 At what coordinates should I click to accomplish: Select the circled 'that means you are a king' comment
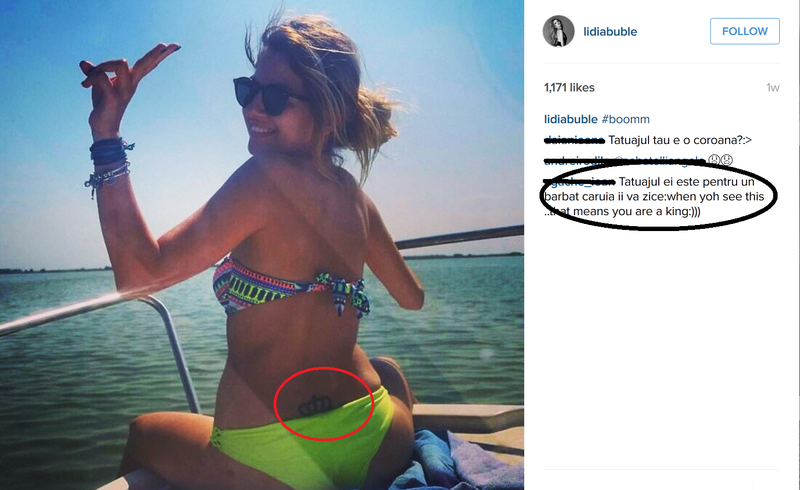point(653,197)
